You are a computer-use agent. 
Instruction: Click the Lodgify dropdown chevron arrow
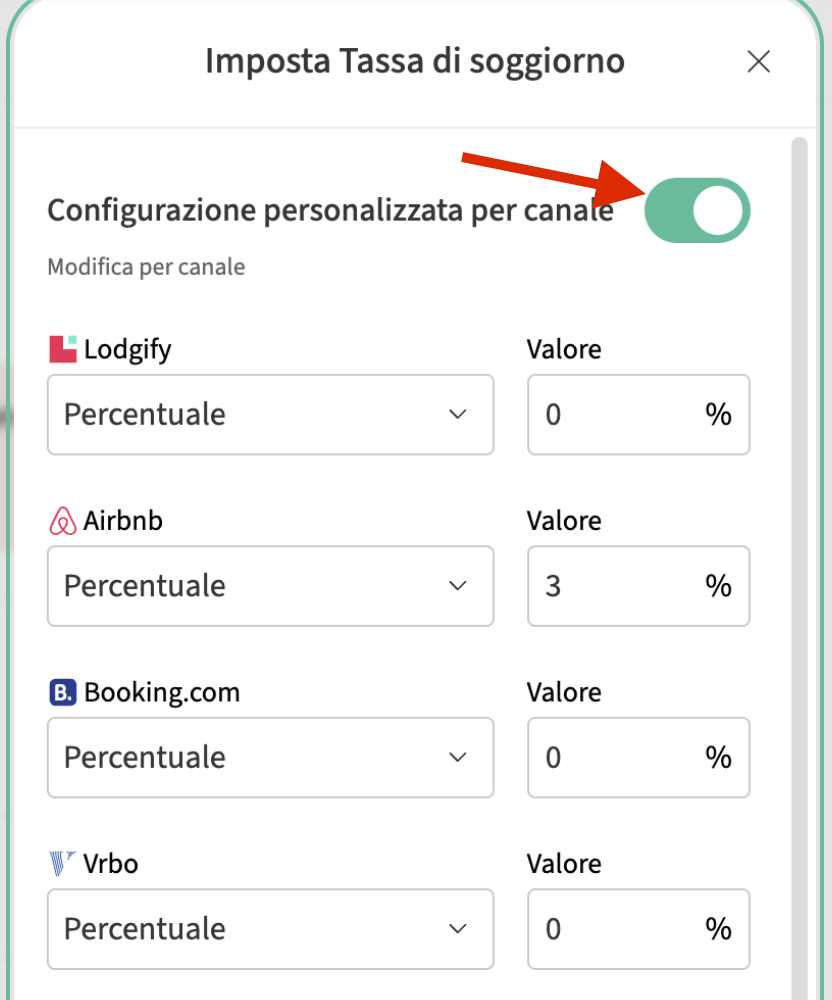click(458, 415)
